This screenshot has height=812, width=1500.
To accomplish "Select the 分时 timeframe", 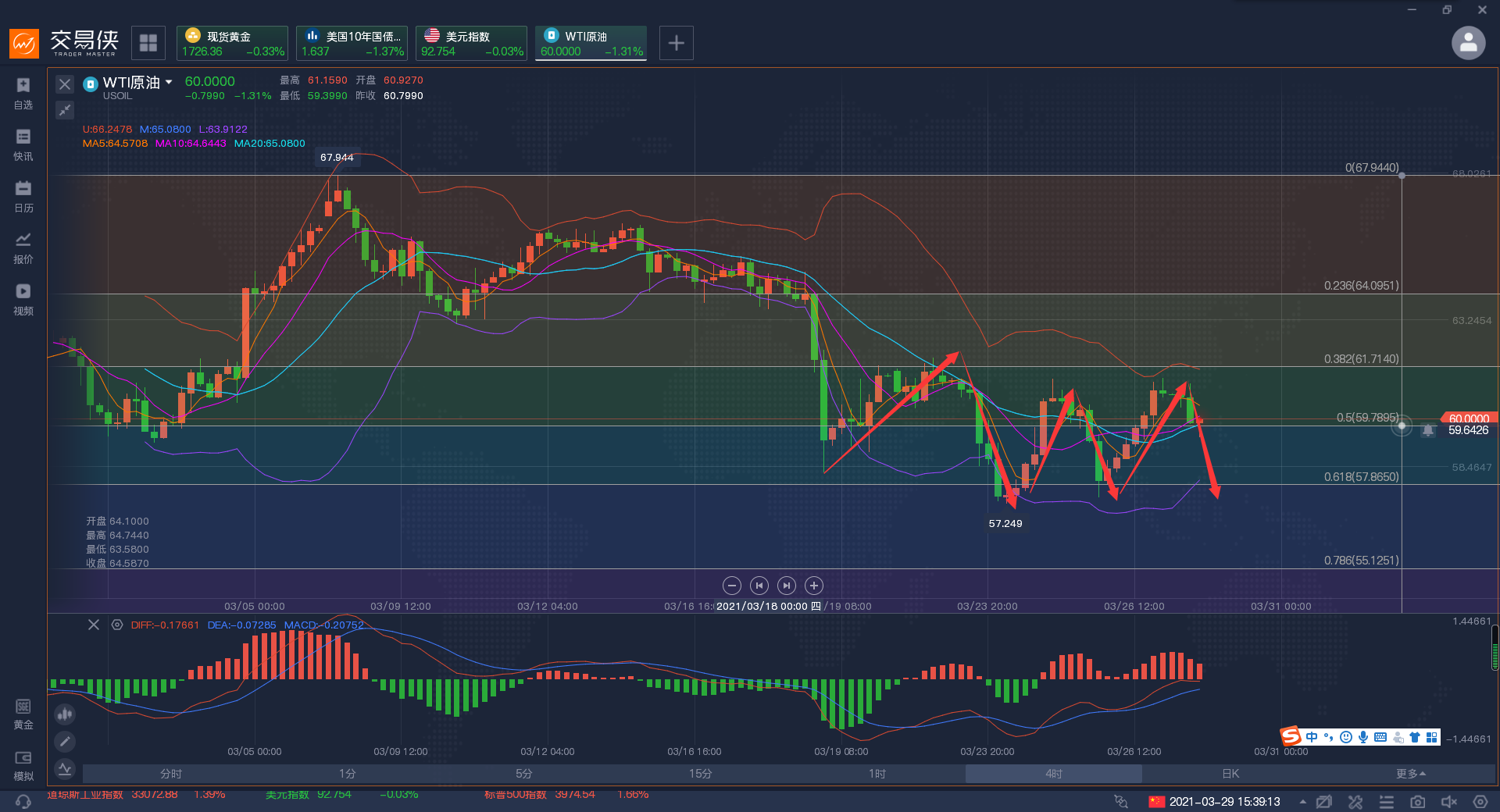I will coord(171,774).
